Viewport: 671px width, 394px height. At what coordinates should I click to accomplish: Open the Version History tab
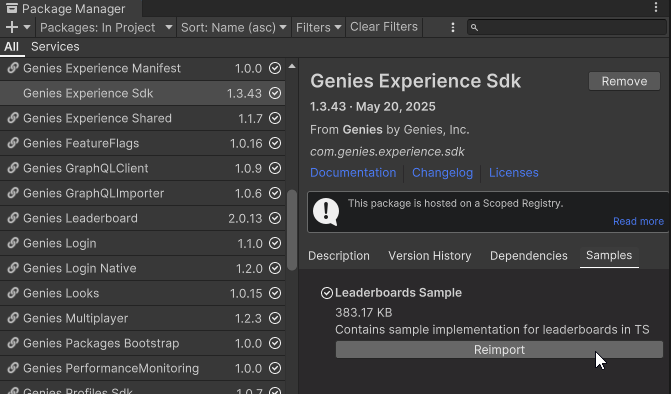coord(430,256)
